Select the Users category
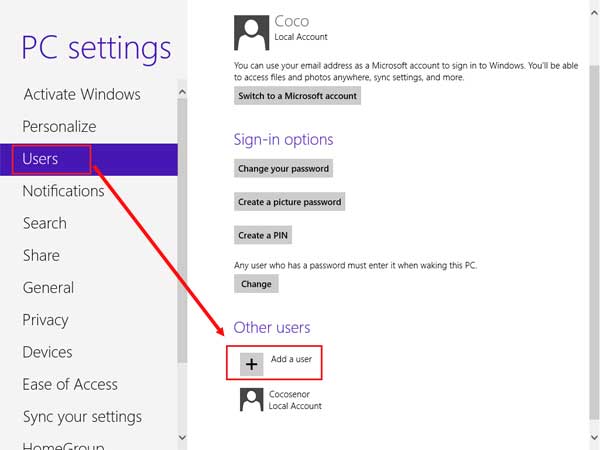The width and height of the screenshot is (600, 450). point(89,159)
